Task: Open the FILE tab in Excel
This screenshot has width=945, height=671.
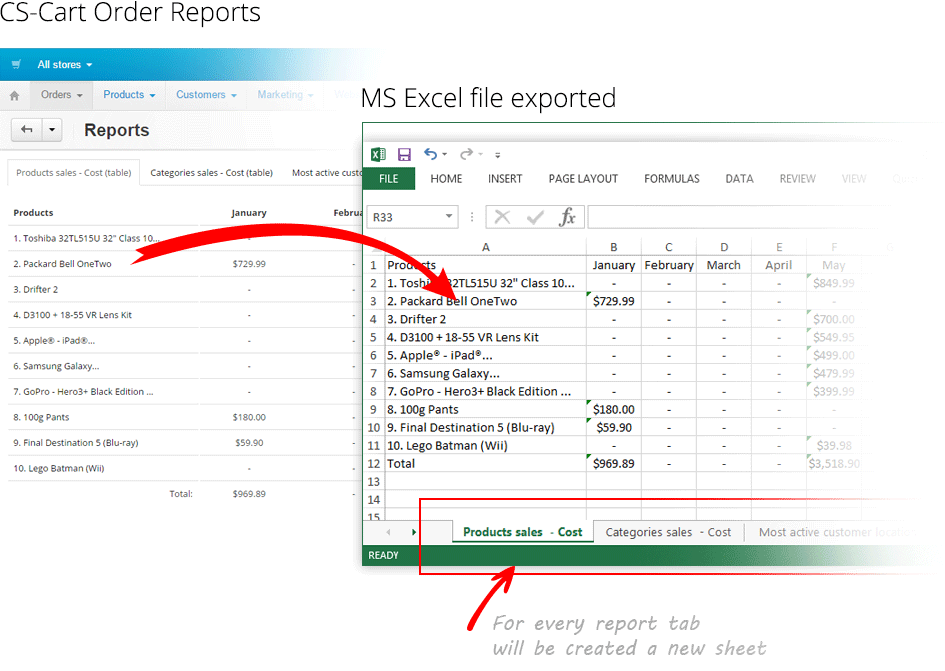Action: point(388,179)
